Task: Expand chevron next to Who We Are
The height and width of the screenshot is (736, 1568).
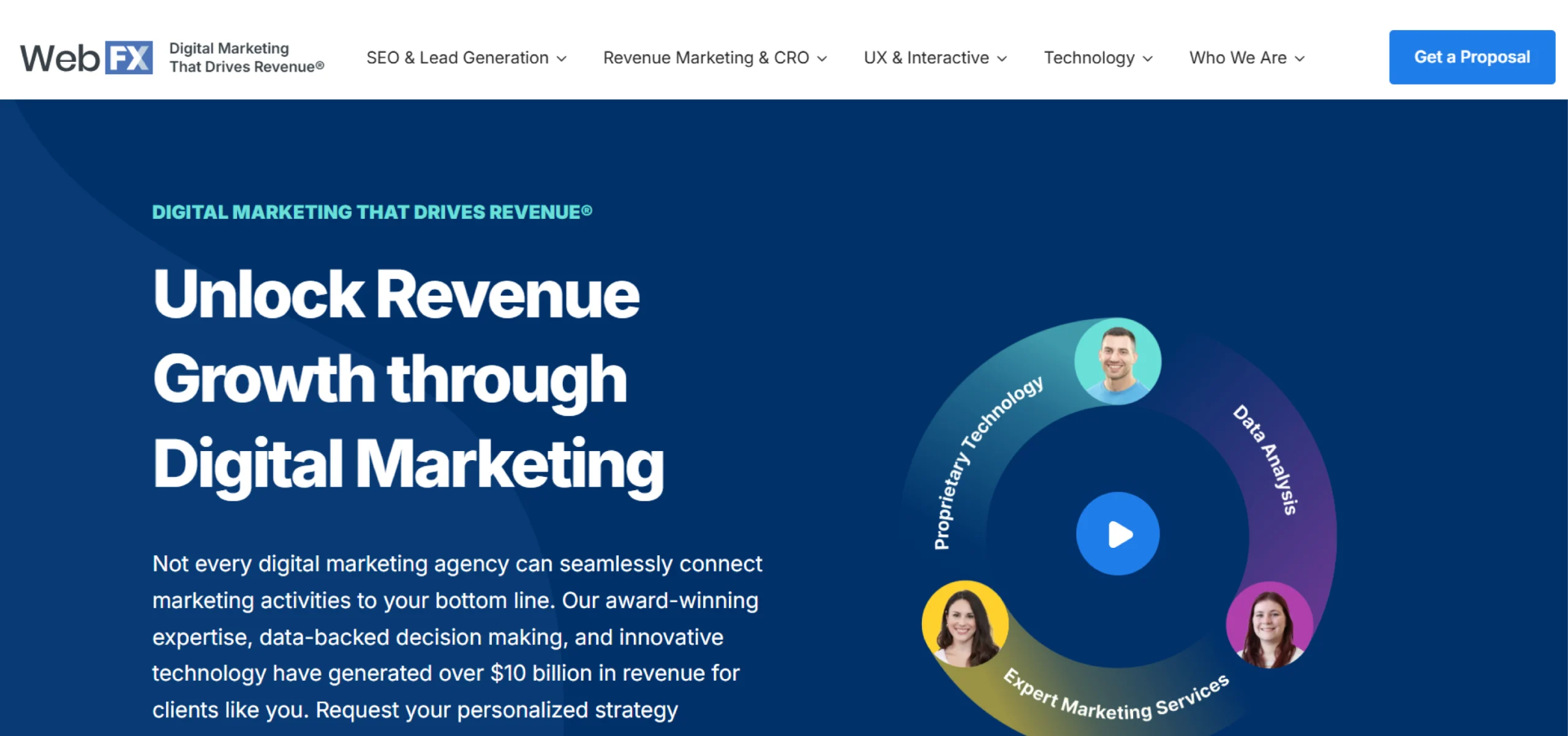Action: [x=1300, y=59]
